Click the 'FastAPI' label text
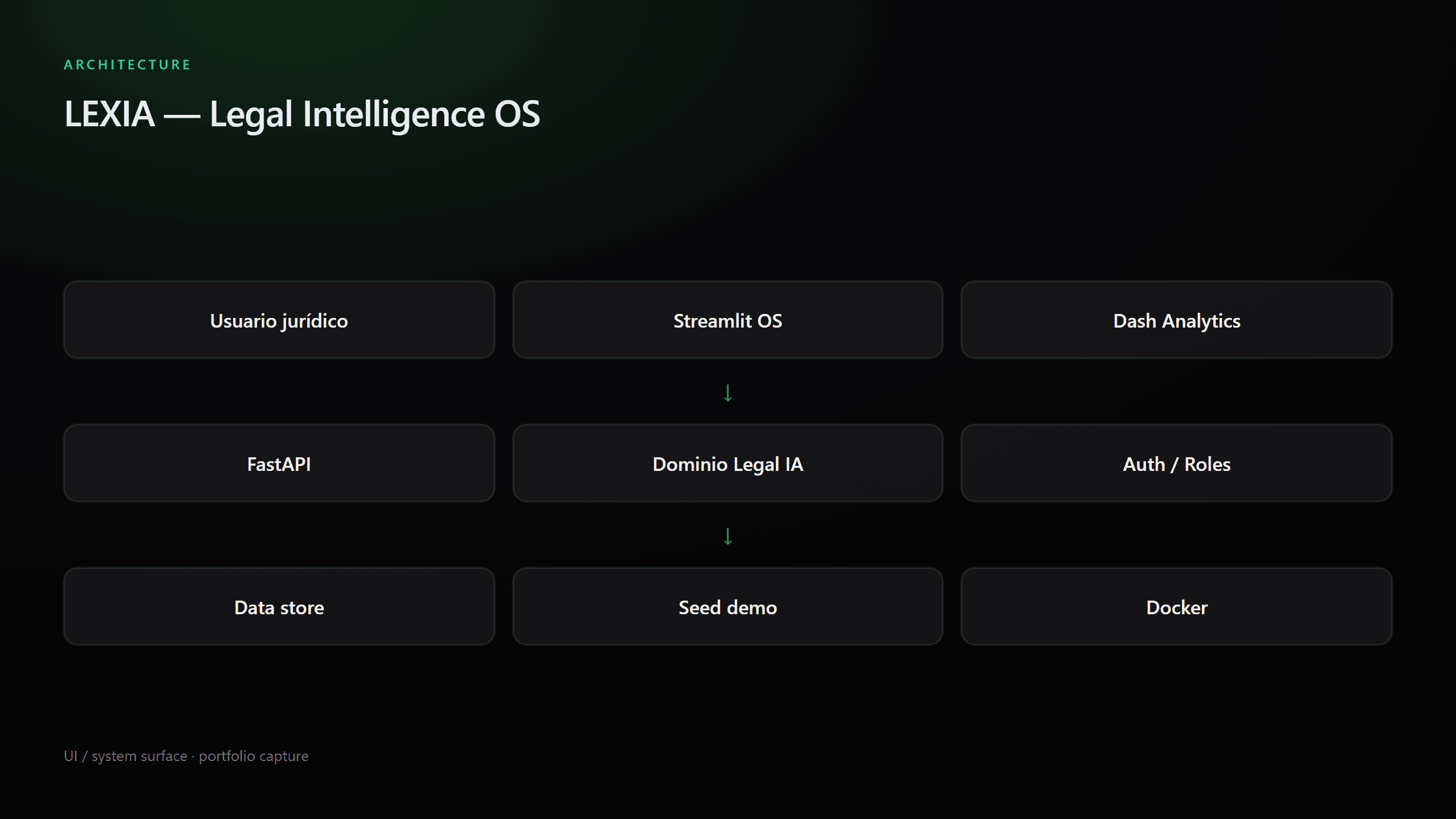The width and height of the screenshot is (1456, 819). [279, 464]
